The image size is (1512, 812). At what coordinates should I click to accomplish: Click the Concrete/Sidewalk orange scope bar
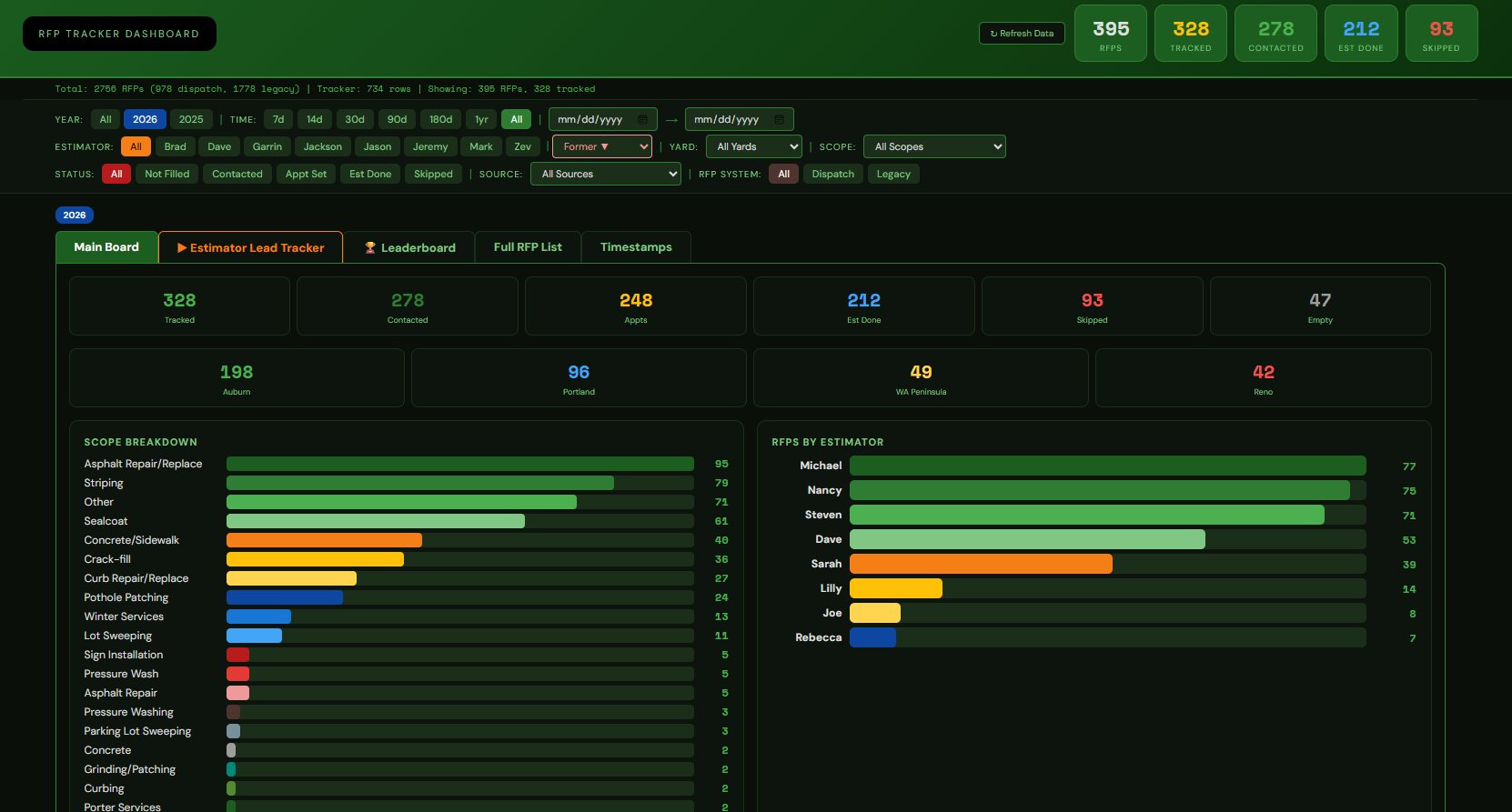(x=324, y=540)
